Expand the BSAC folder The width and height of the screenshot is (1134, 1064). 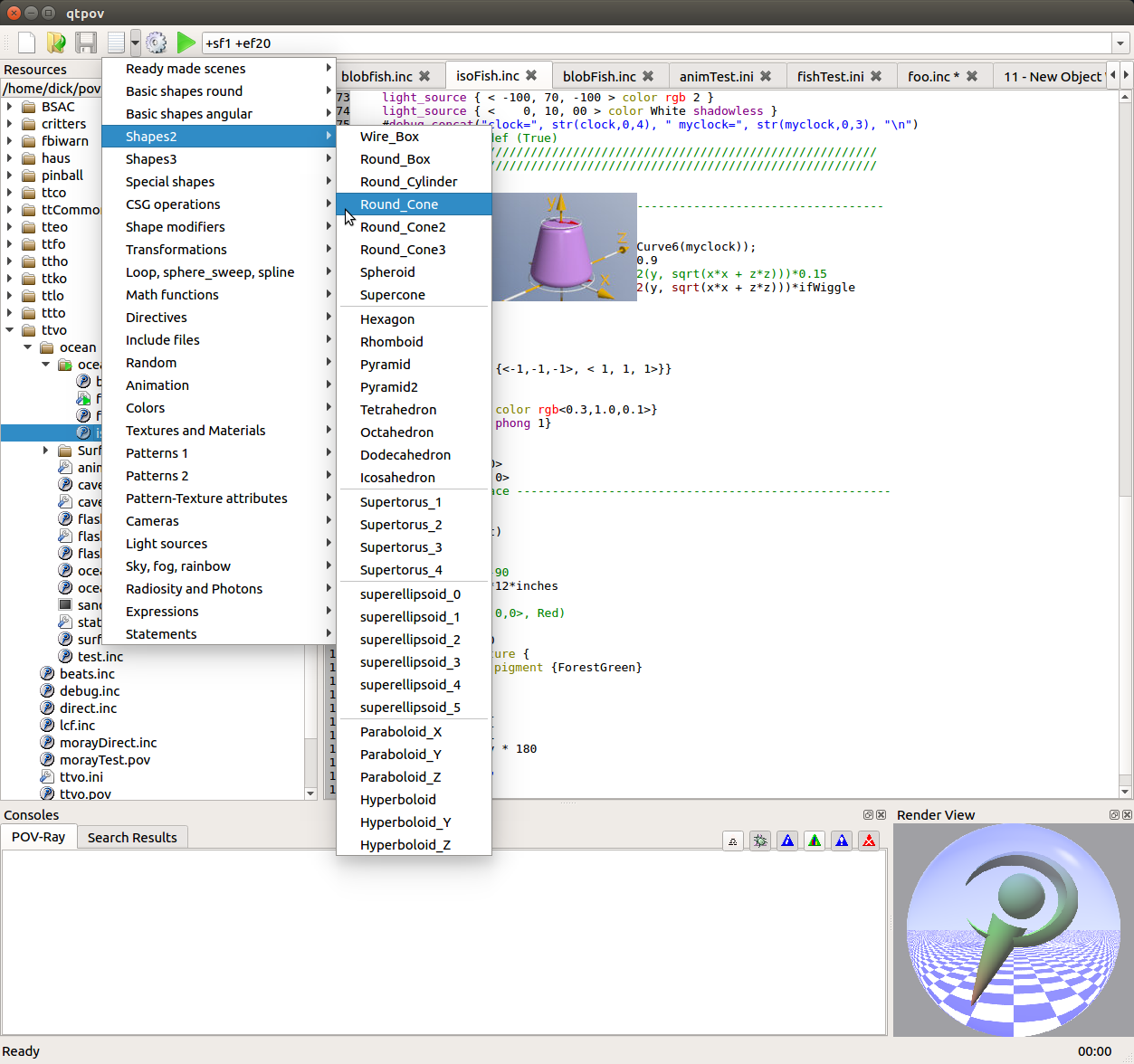pos(10,107)
